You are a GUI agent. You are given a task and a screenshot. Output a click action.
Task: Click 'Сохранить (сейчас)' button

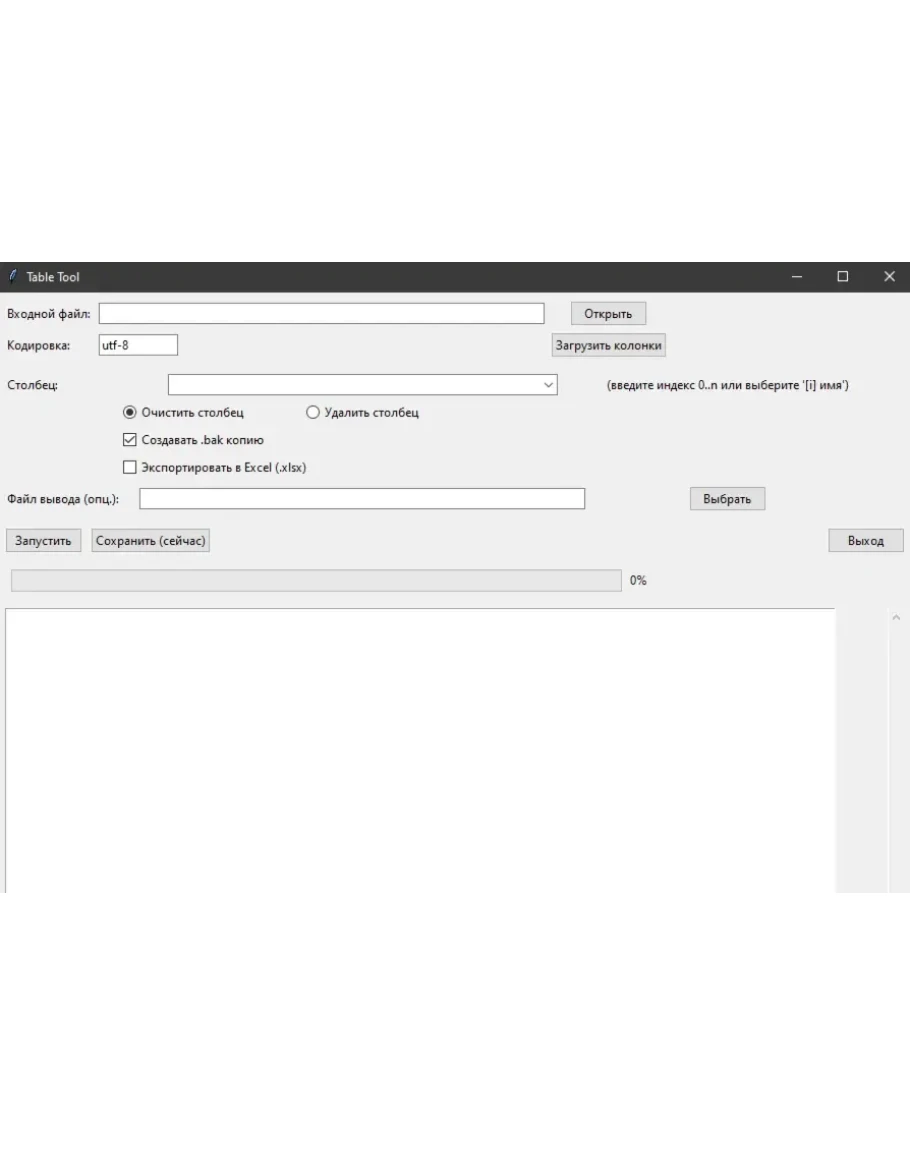click(x=150, y=541)
